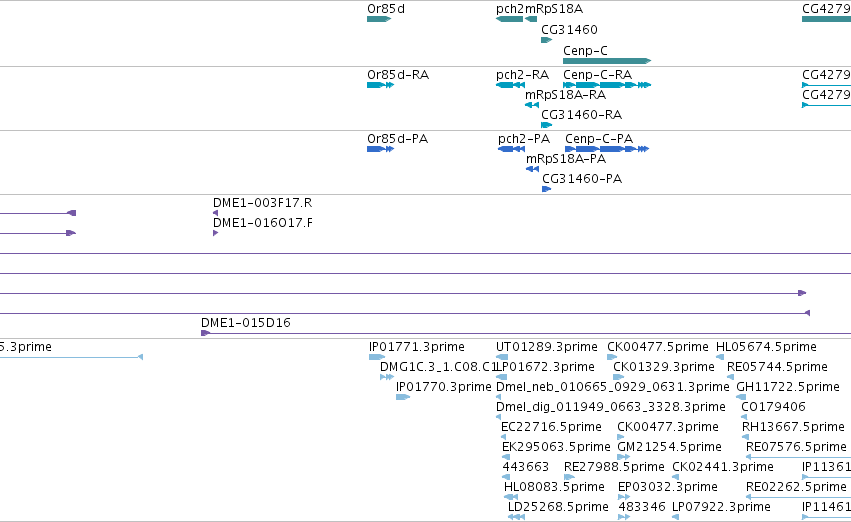Image resolution: width=851 pixels, height=522 pixels.
Task: Click the RE02262.5prime EST label
Action: point(796,487)
